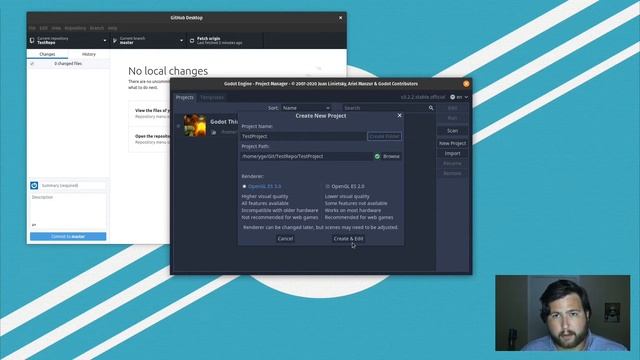Toggle the favorite star beside the Godot project
Viewport: 640px width, 360px height.
(178, 126)
